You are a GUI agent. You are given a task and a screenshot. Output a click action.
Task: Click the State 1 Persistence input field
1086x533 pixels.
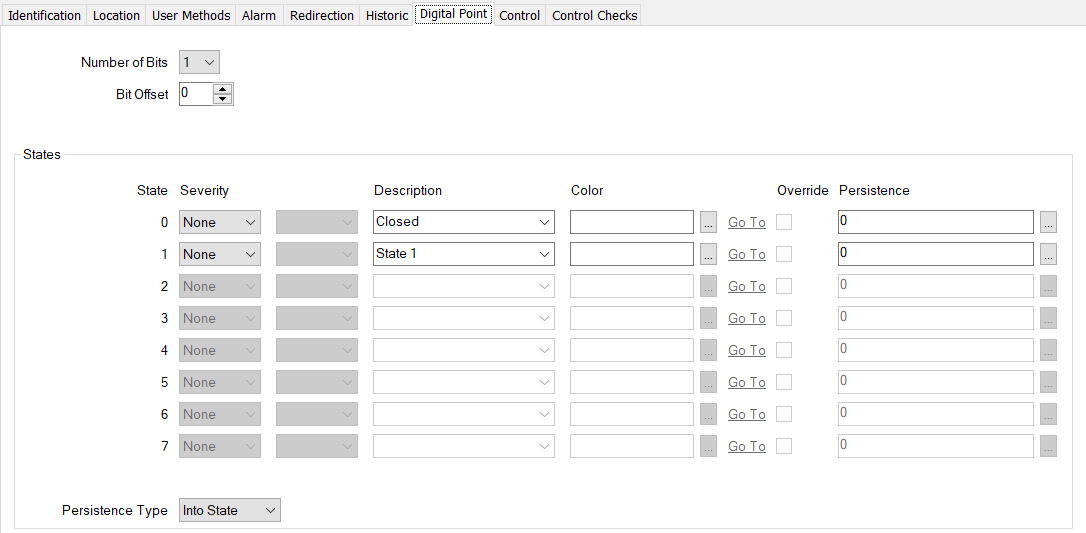click(x=935, y=254)
